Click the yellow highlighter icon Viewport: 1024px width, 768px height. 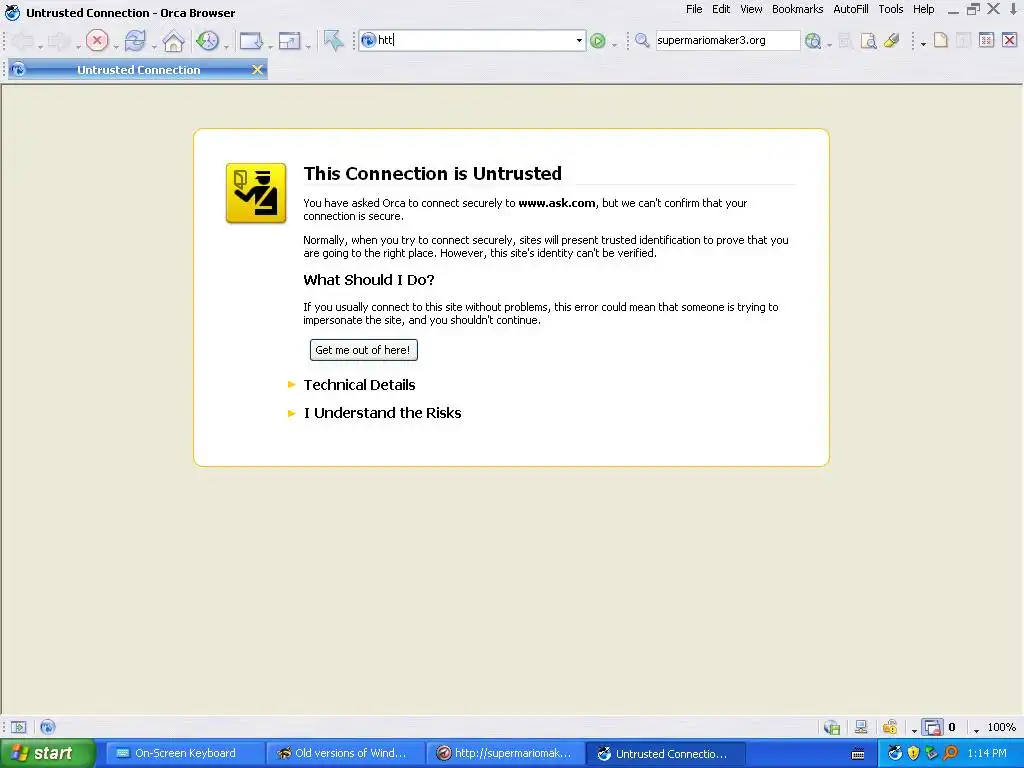point(891,40)
